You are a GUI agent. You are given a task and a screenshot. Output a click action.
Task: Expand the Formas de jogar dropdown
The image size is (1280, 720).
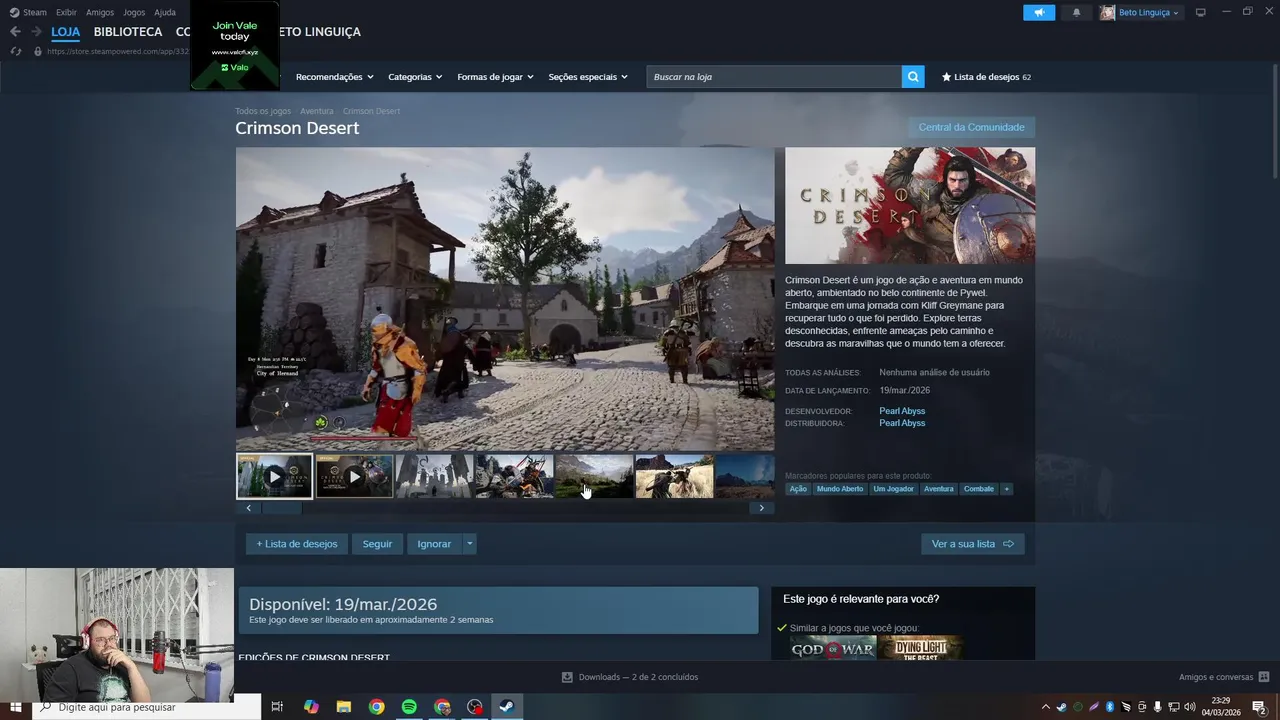coord(495,77)
